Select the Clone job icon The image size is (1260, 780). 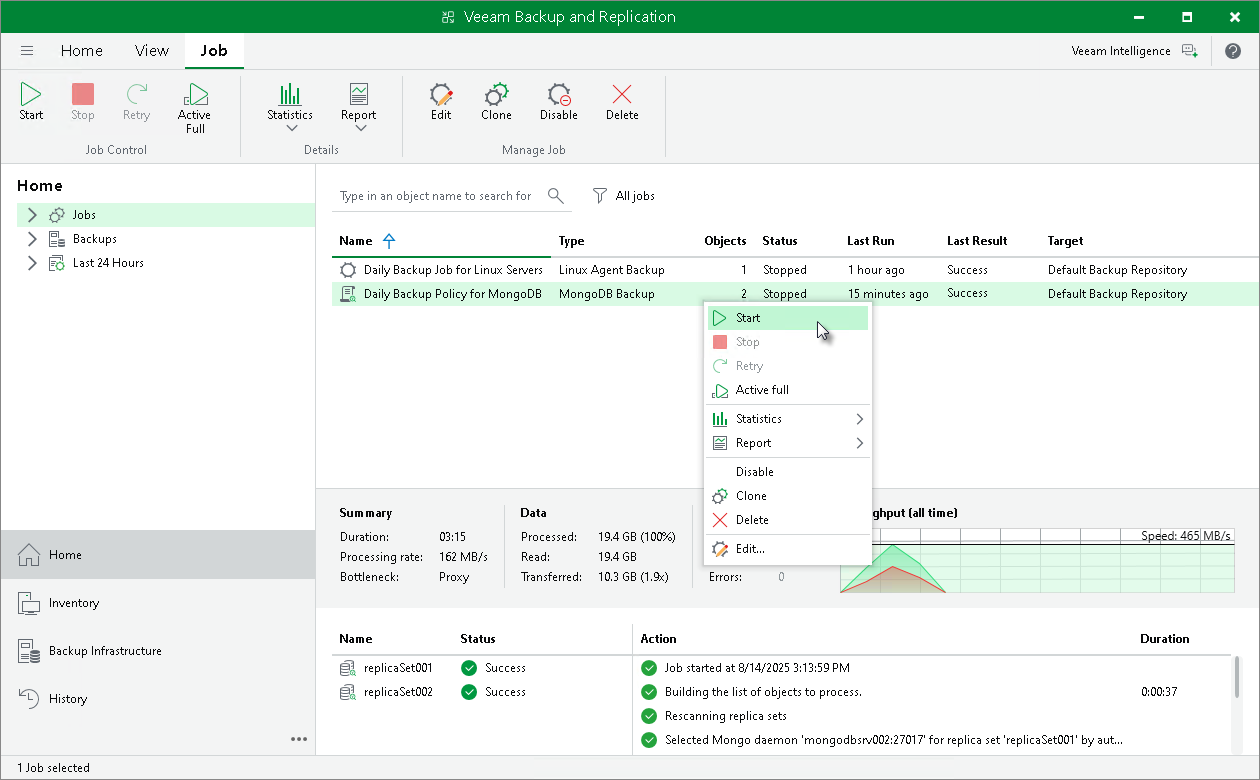(496, 100)
